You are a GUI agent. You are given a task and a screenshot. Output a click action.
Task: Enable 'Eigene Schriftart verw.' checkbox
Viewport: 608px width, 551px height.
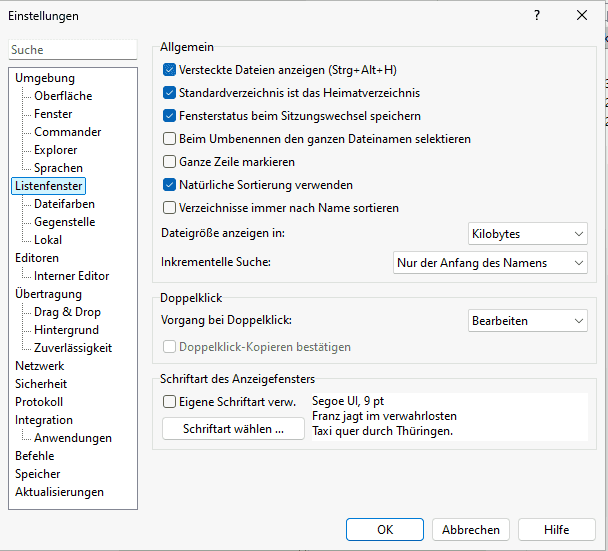[169, 401]
